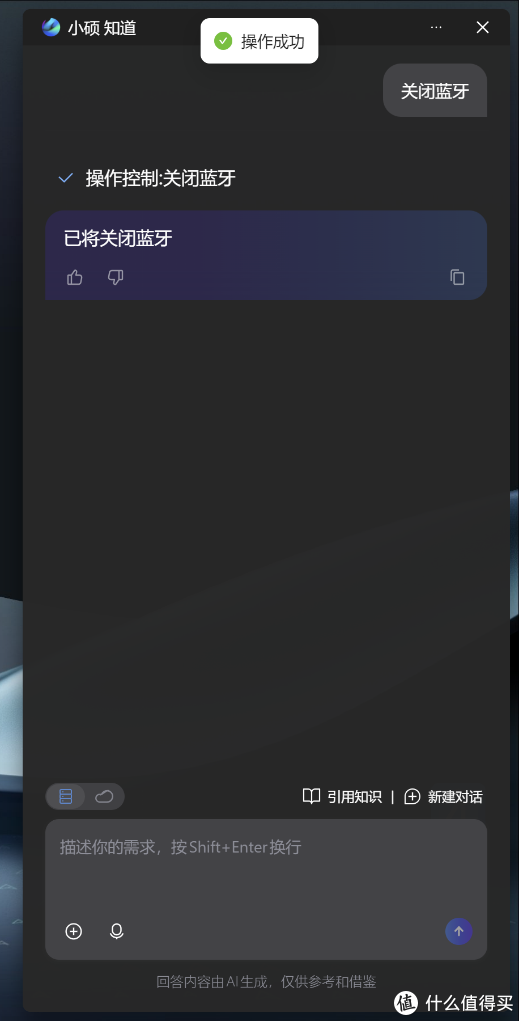Dismiss the 操作成功 success toast

(x=259, y=41)
